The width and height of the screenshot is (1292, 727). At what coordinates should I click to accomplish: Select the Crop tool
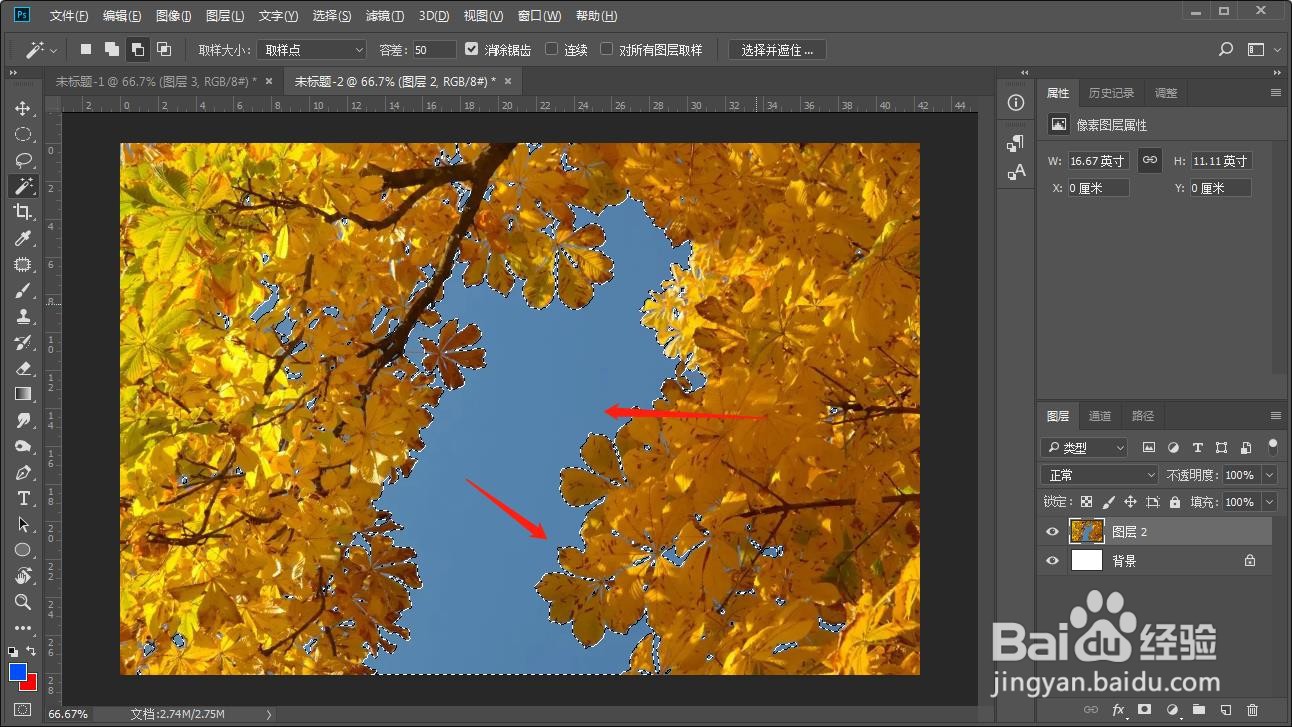pos(22,212)
